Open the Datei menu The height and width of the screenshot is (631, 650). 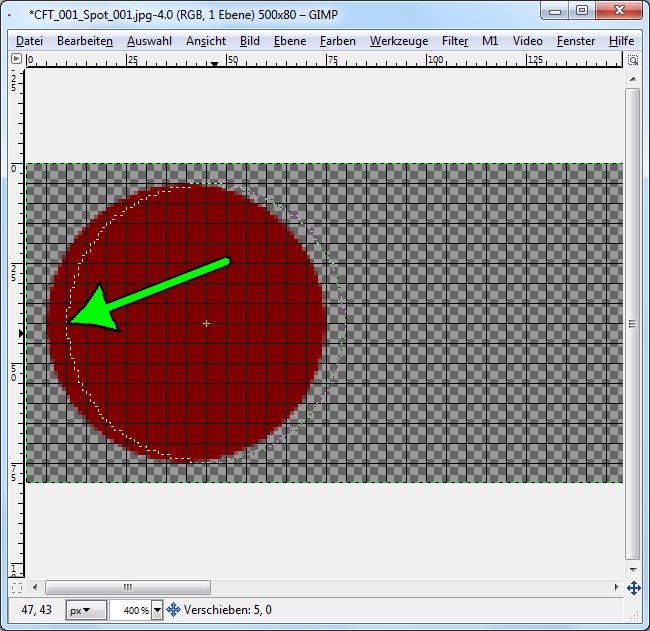[x=29, y=41]
